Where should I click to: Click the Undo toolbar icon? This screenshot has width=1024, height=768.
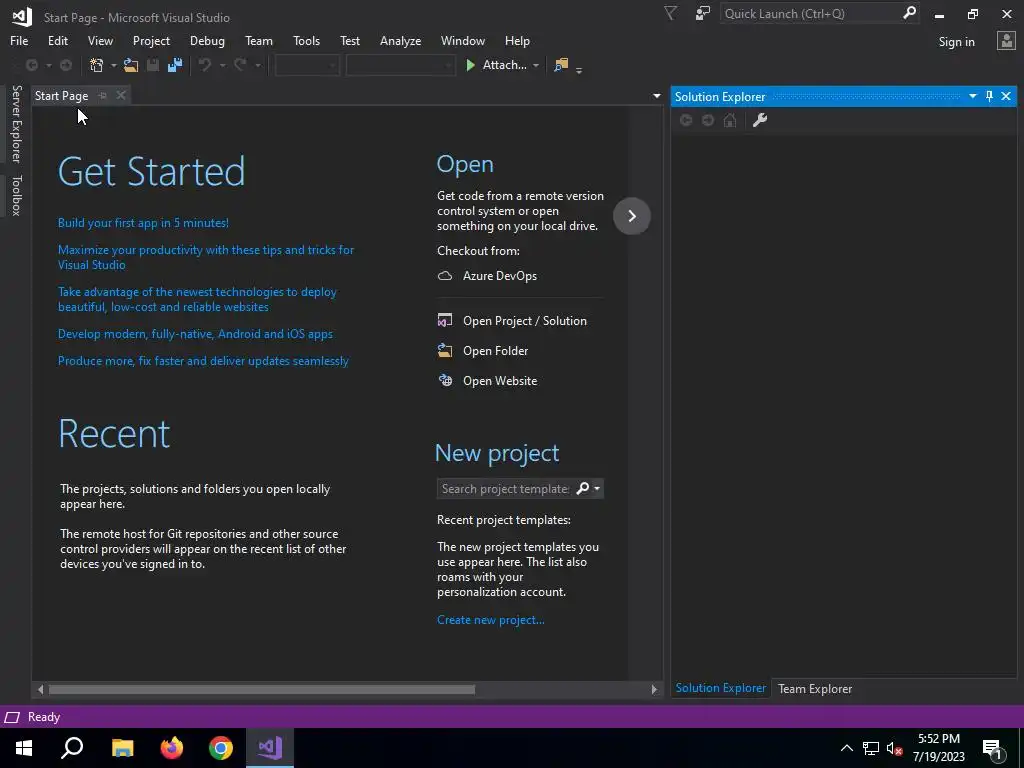(205, 65)
